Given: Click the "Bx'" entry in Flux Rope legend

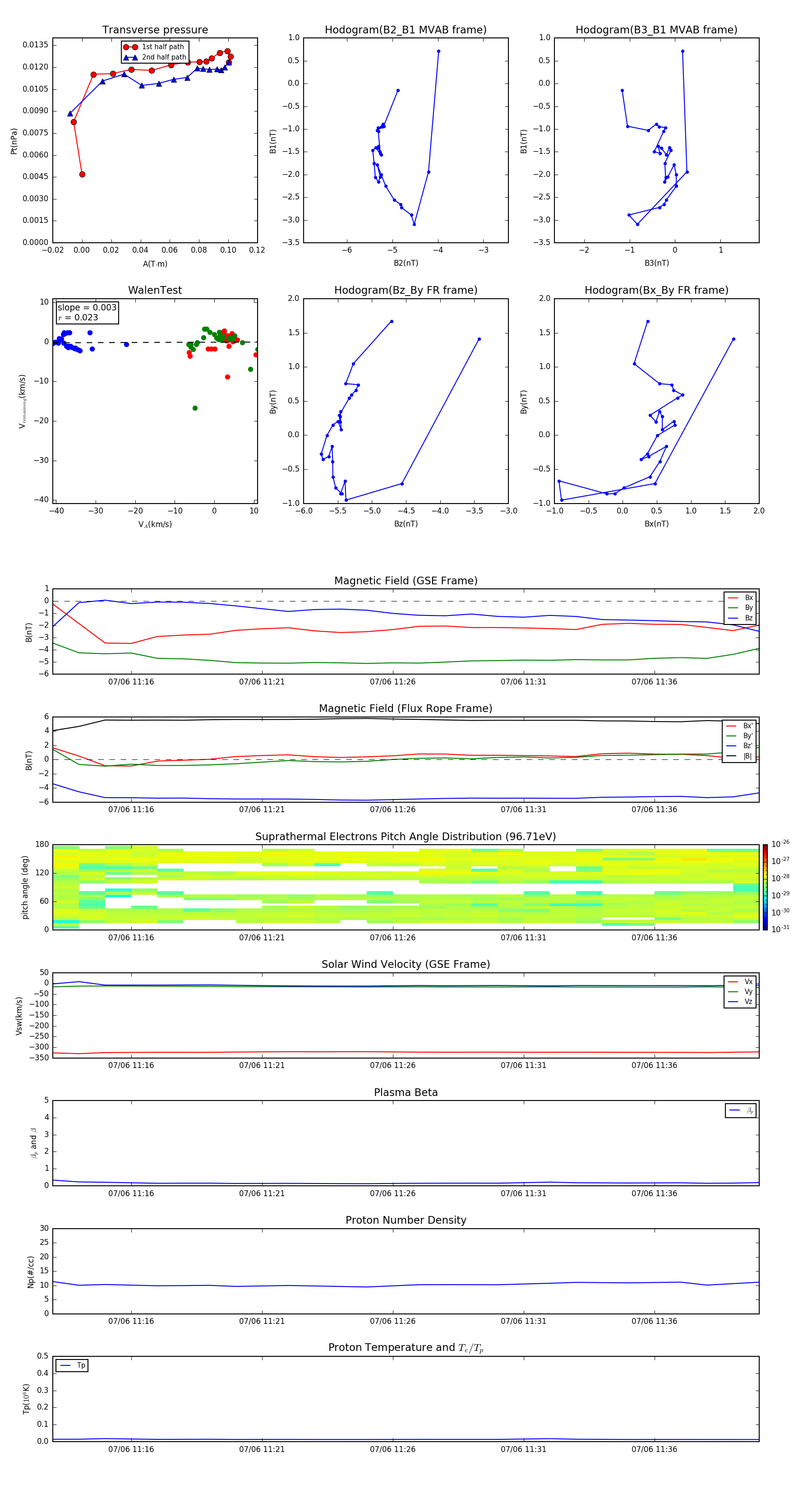Looking at the screenshot, I should pos(740,726).
